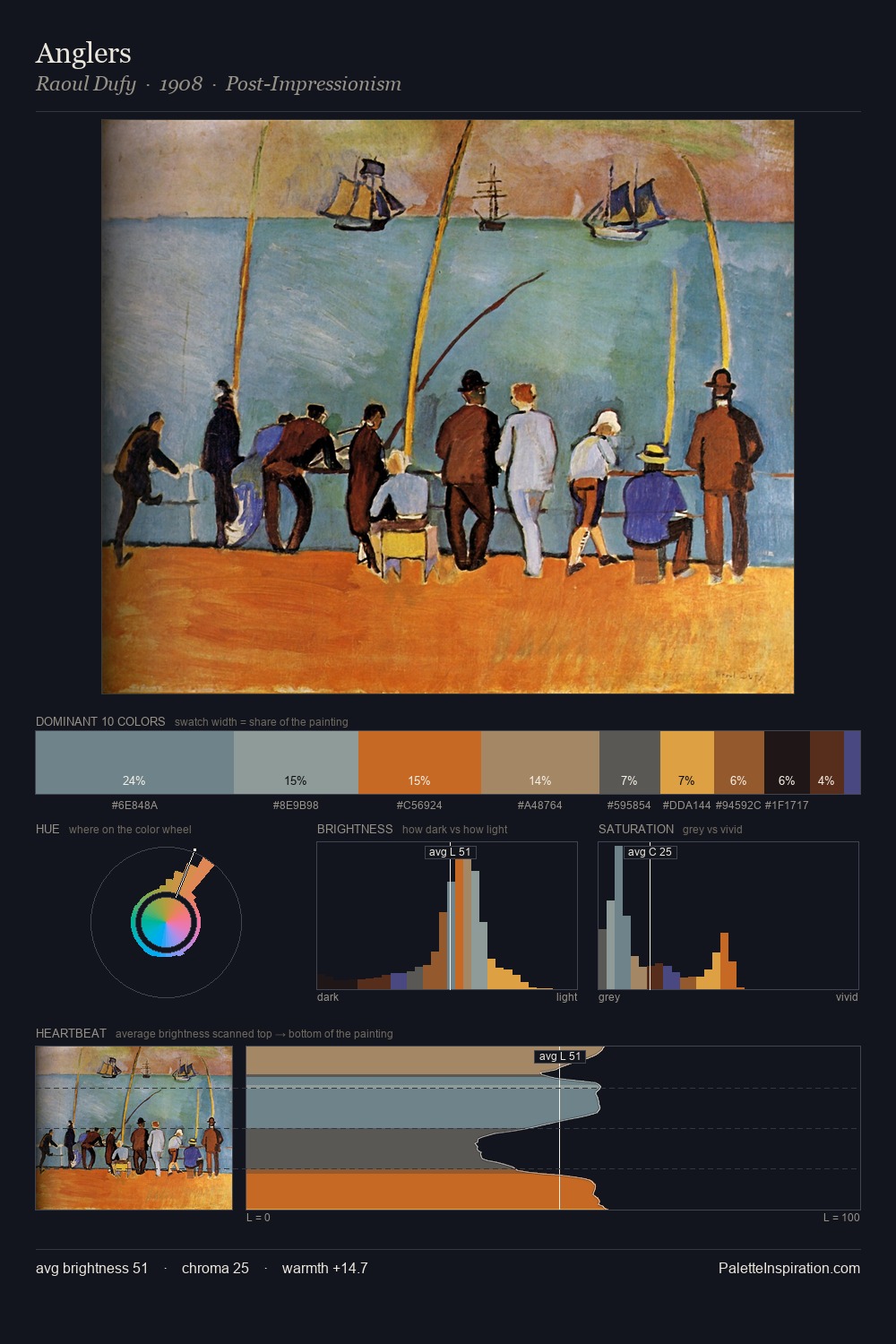Click the "avg brightness 51" footer stat
Image resolution: width=896 pixels, height=1344 pixels.
coord(92,1268)
